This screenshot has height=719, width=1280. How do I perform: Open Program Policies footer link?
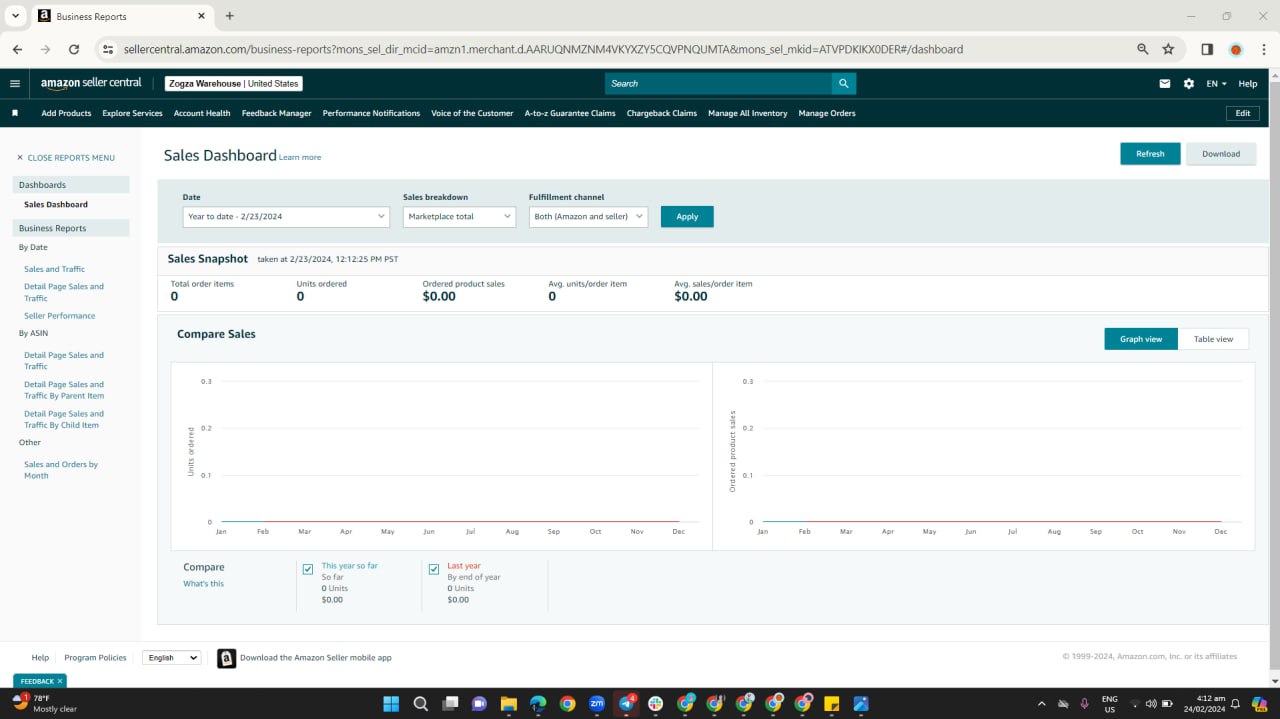pyautogui.click(x=95, y=658)
